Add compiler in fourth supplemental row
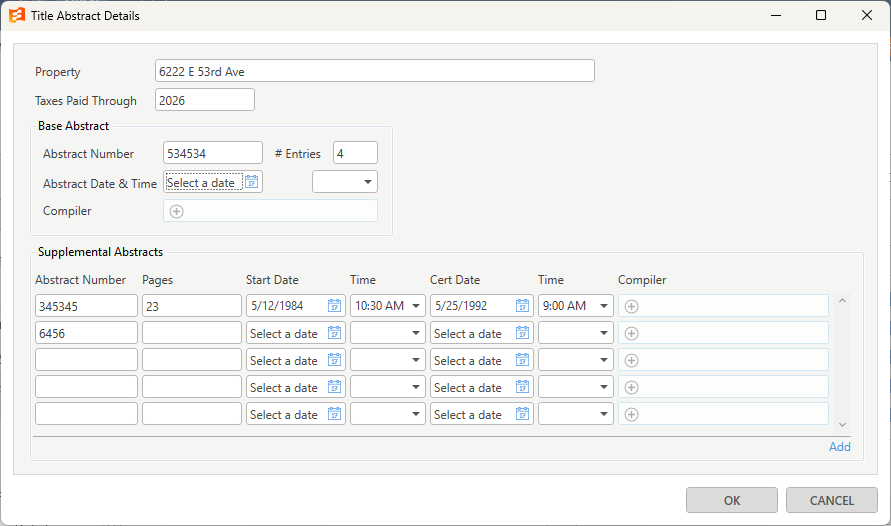Screen dimensions: 891x526 [x=631, y=387]
